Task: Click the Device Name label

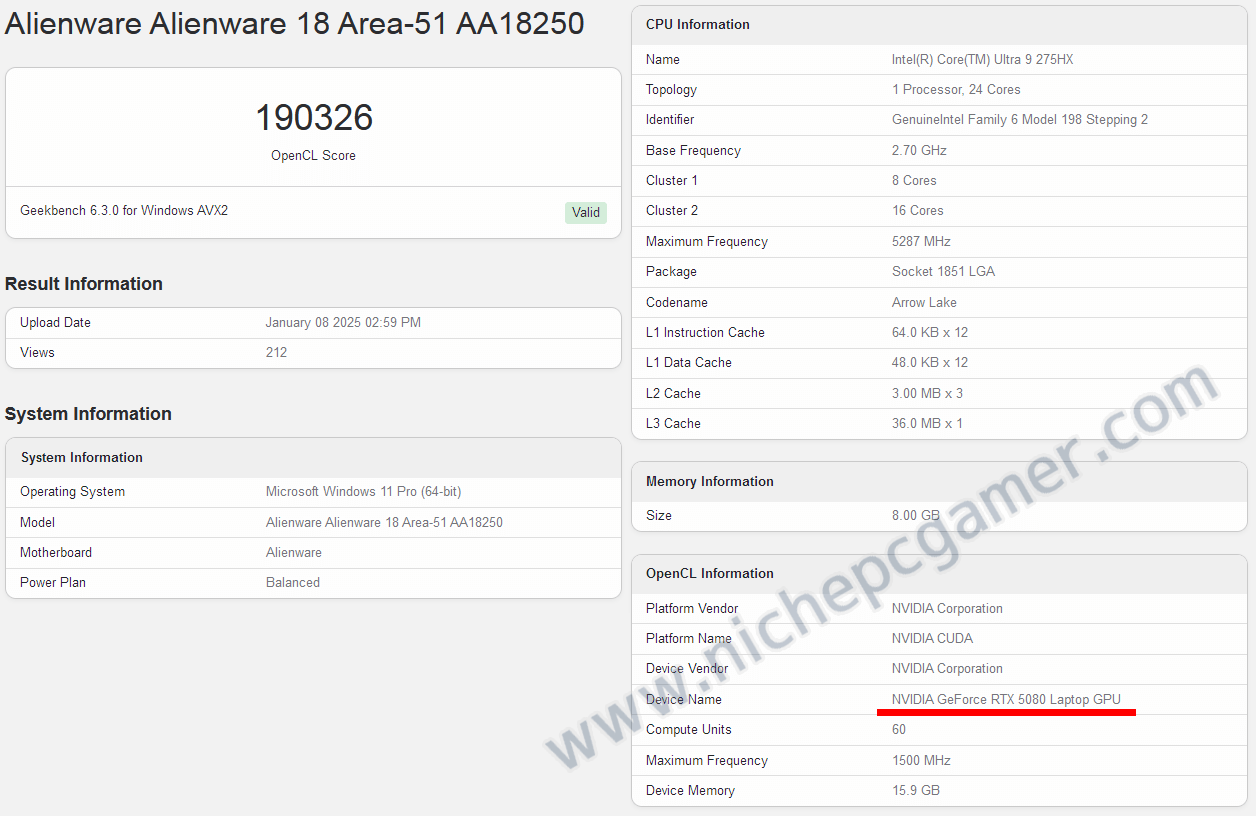Action: 683,700
